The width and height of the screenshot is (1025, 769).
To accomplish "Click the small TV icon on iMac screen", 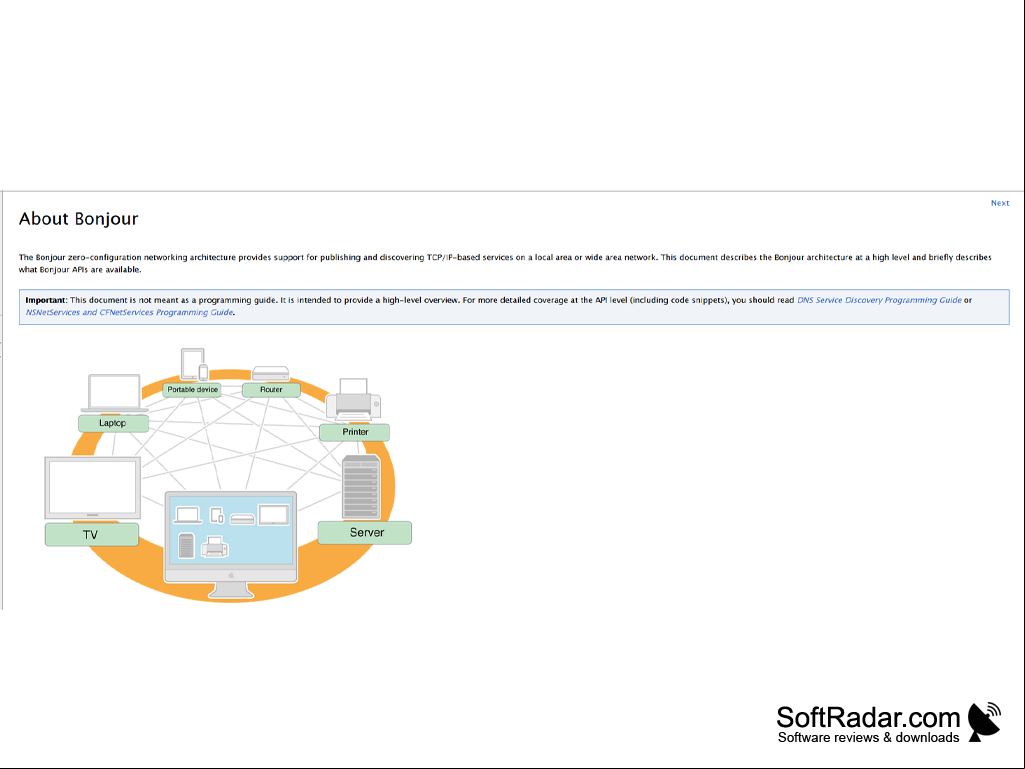I will (x=274, y=515).
